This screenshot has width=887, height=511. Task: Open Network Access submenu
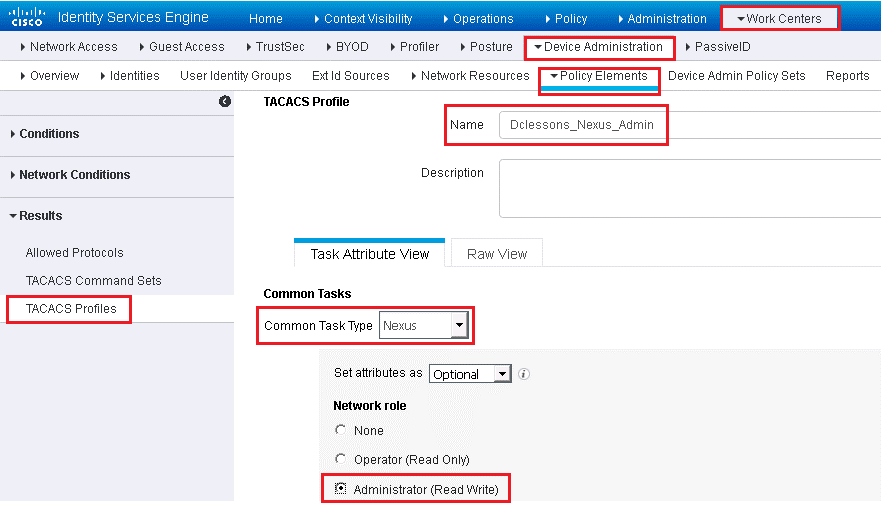68,47
